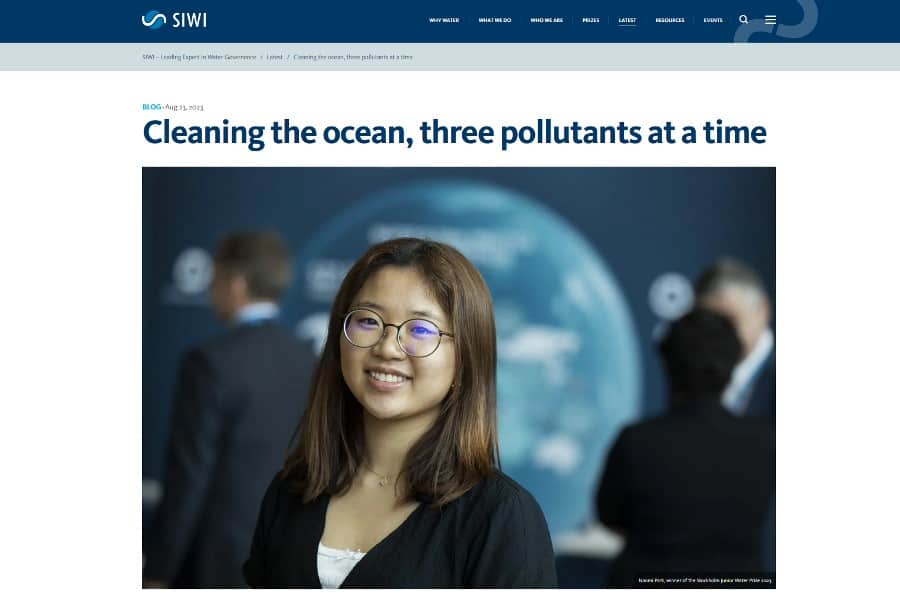Select the Latest nav item
Screen dimensions: 900x600
[627, 20]
